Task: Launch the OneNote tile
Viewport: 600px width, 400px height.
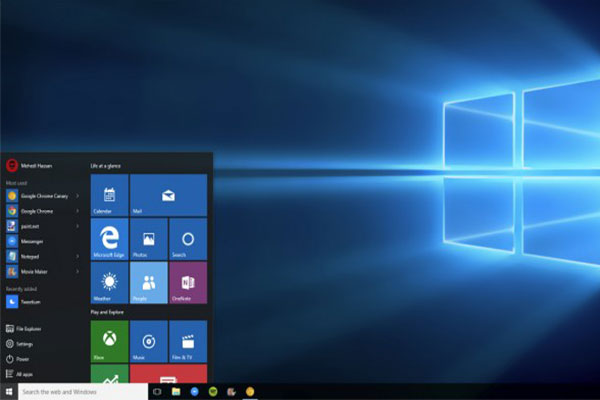Action: (x=188, y=283)
